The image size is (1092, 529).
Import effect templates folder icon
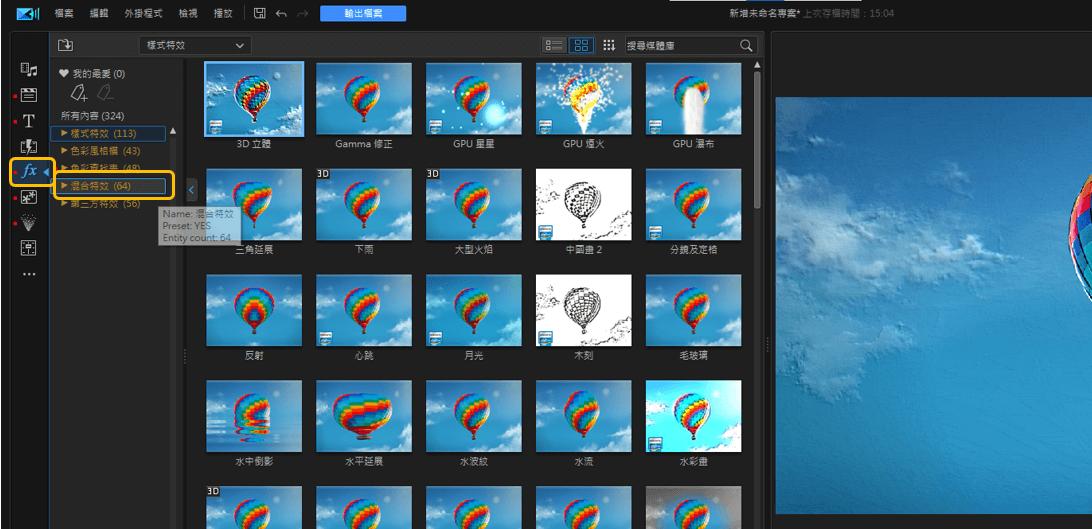coord(65,45)
